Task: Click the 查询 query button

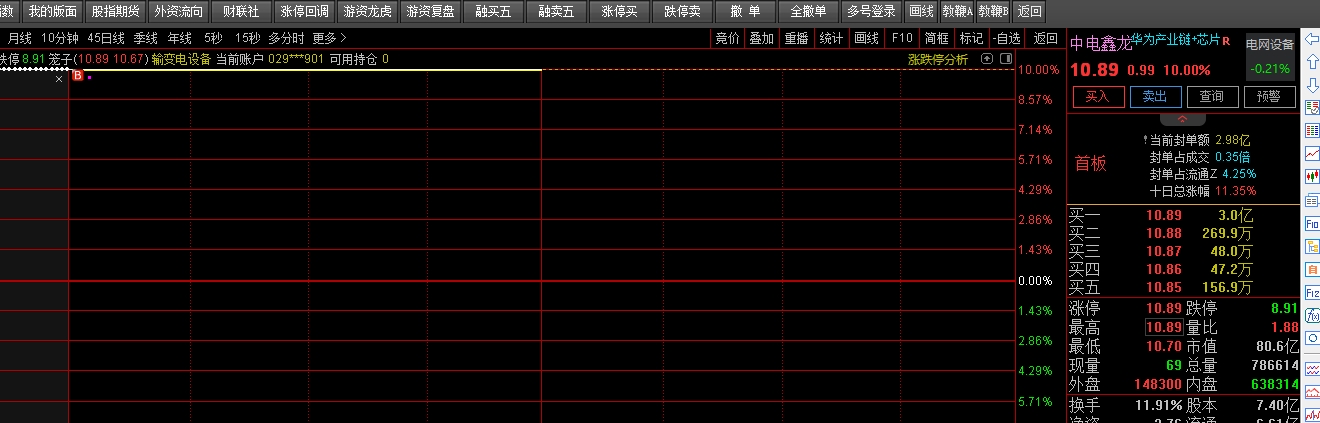Action: (1211, 97)
